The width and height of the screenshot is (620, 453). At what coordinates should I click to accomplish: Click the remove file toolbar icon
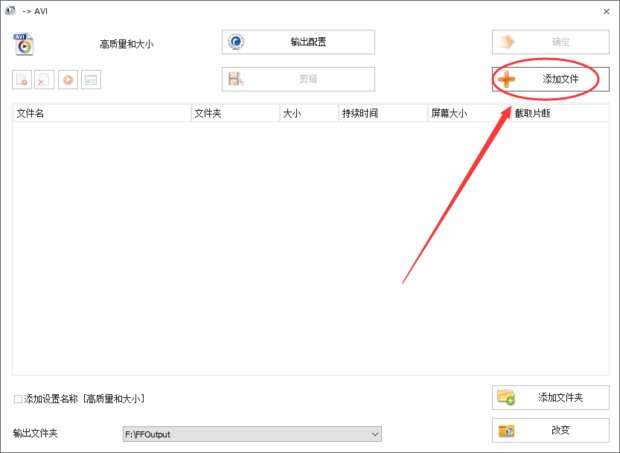22,79
